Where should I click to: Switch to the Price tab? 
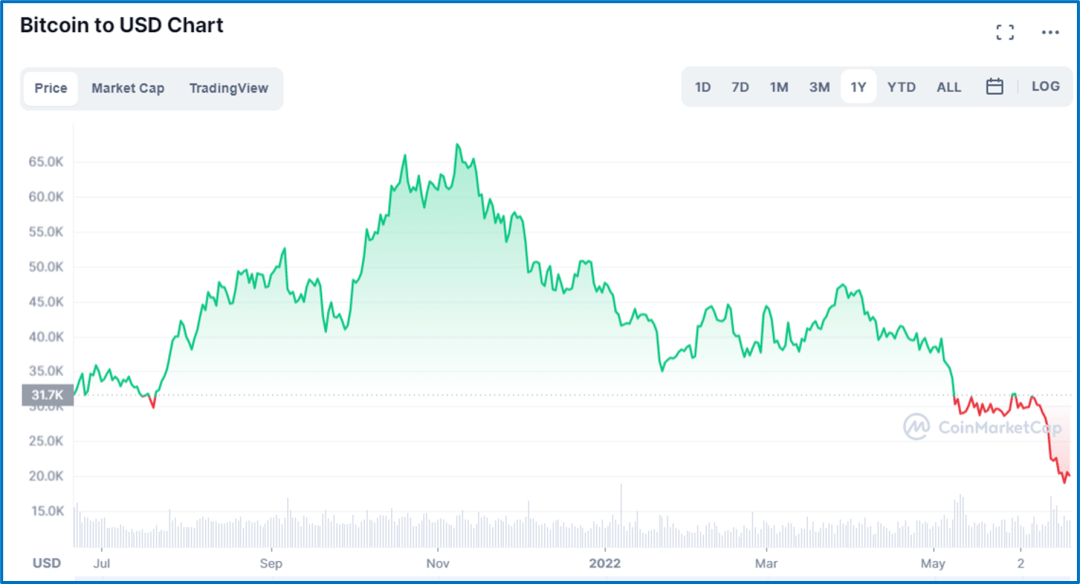tap(51, 88)
